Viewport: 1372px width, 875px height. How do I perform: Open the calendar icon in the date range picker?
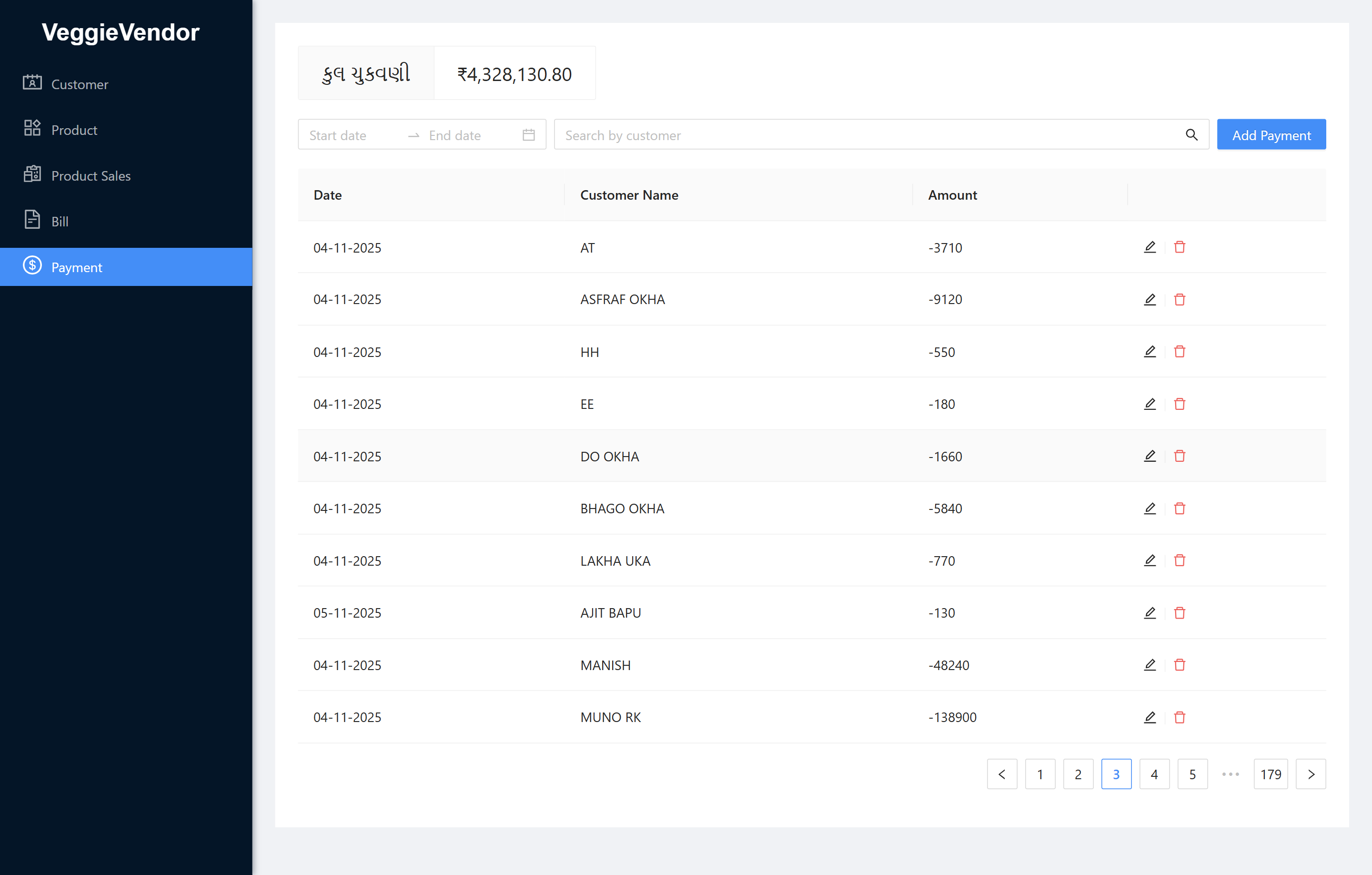coord(528,134)
